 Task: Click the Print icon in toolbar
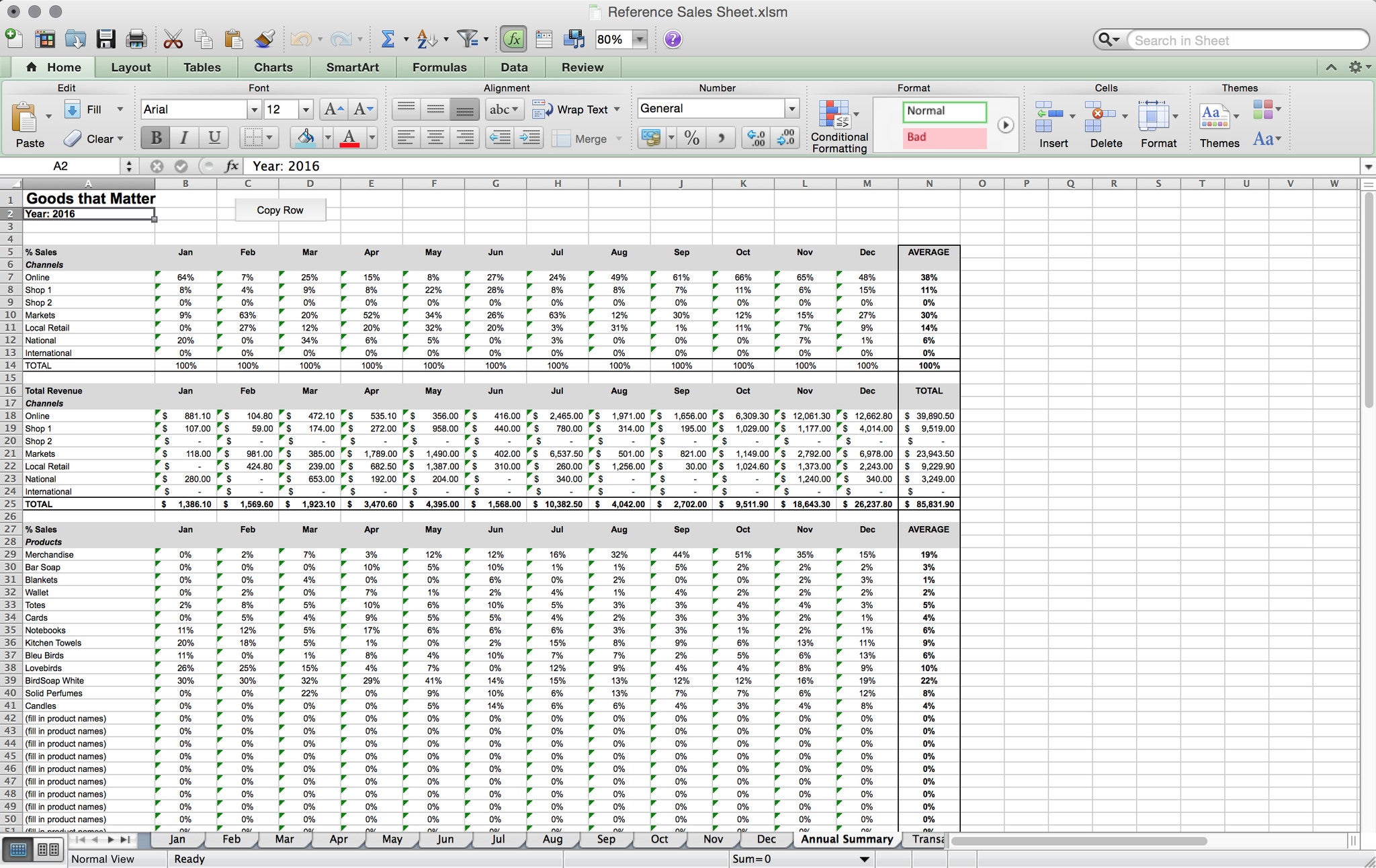[x=136, y=39]
